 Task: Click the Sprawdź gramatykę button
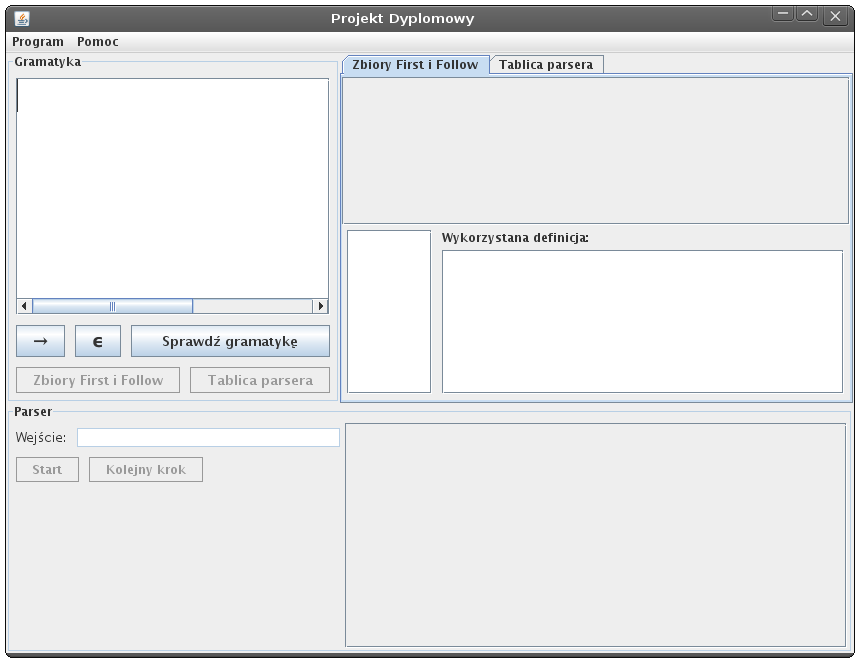point(230,341)
